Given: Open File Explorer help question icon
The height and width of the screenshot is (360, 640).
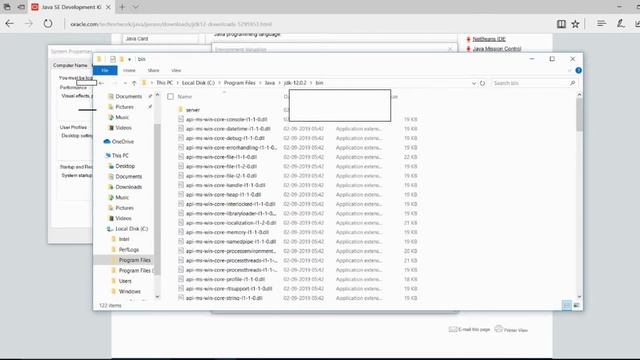Looking at the screenshot, I should pos(578,70).
